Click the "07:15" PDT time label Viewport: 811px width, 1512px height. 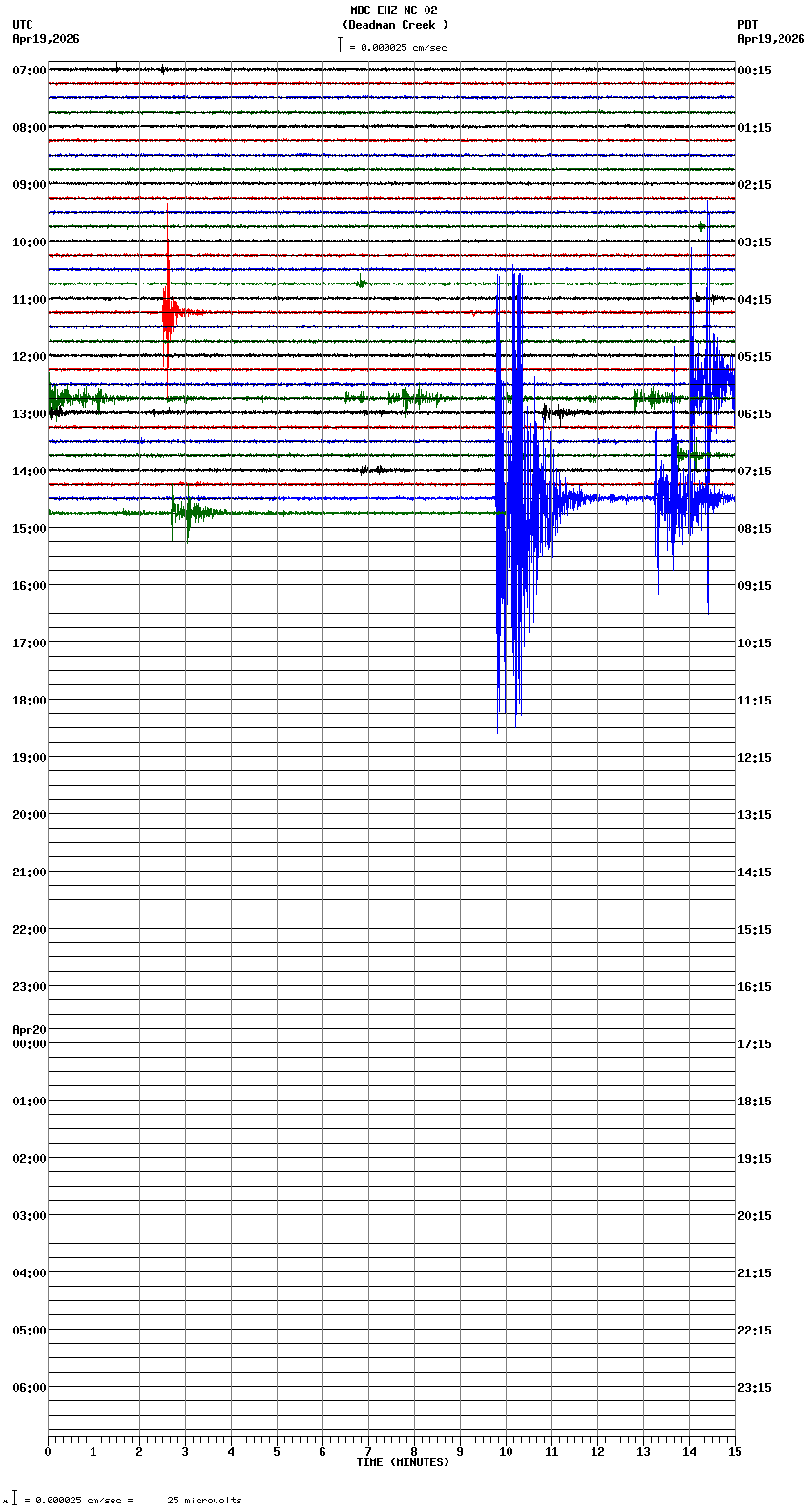click(755, 472)
